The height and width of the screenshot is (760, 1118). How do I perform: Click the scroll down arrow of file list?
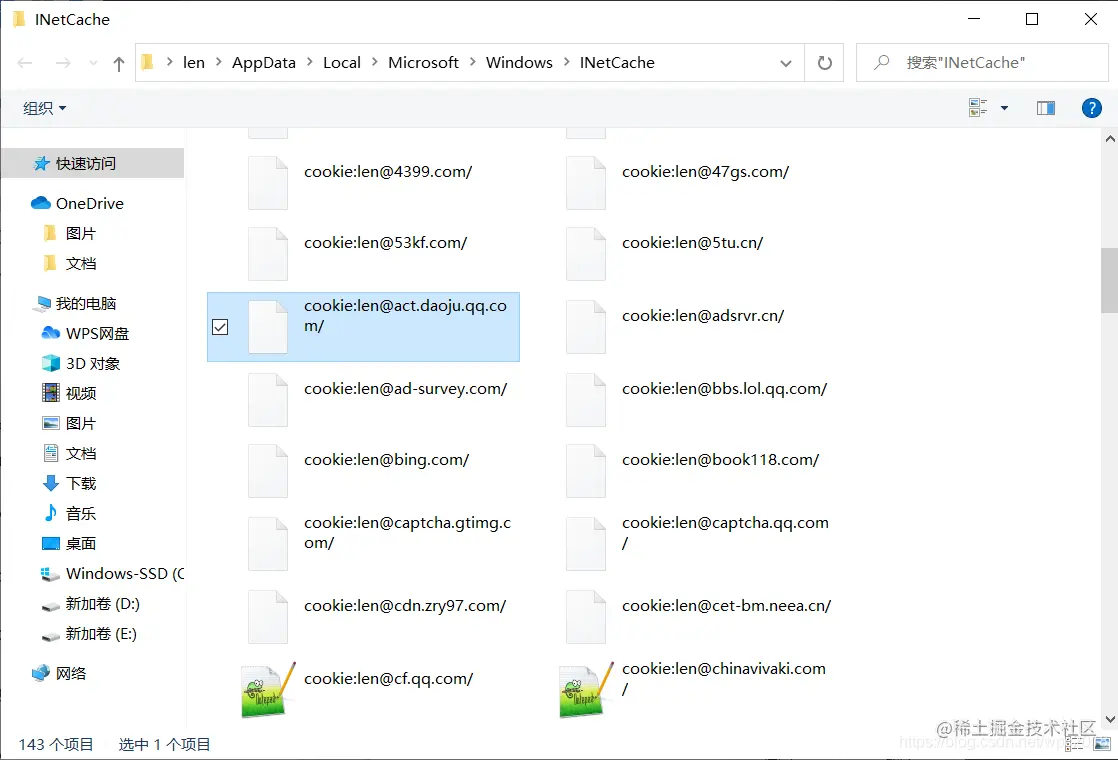1109,719
